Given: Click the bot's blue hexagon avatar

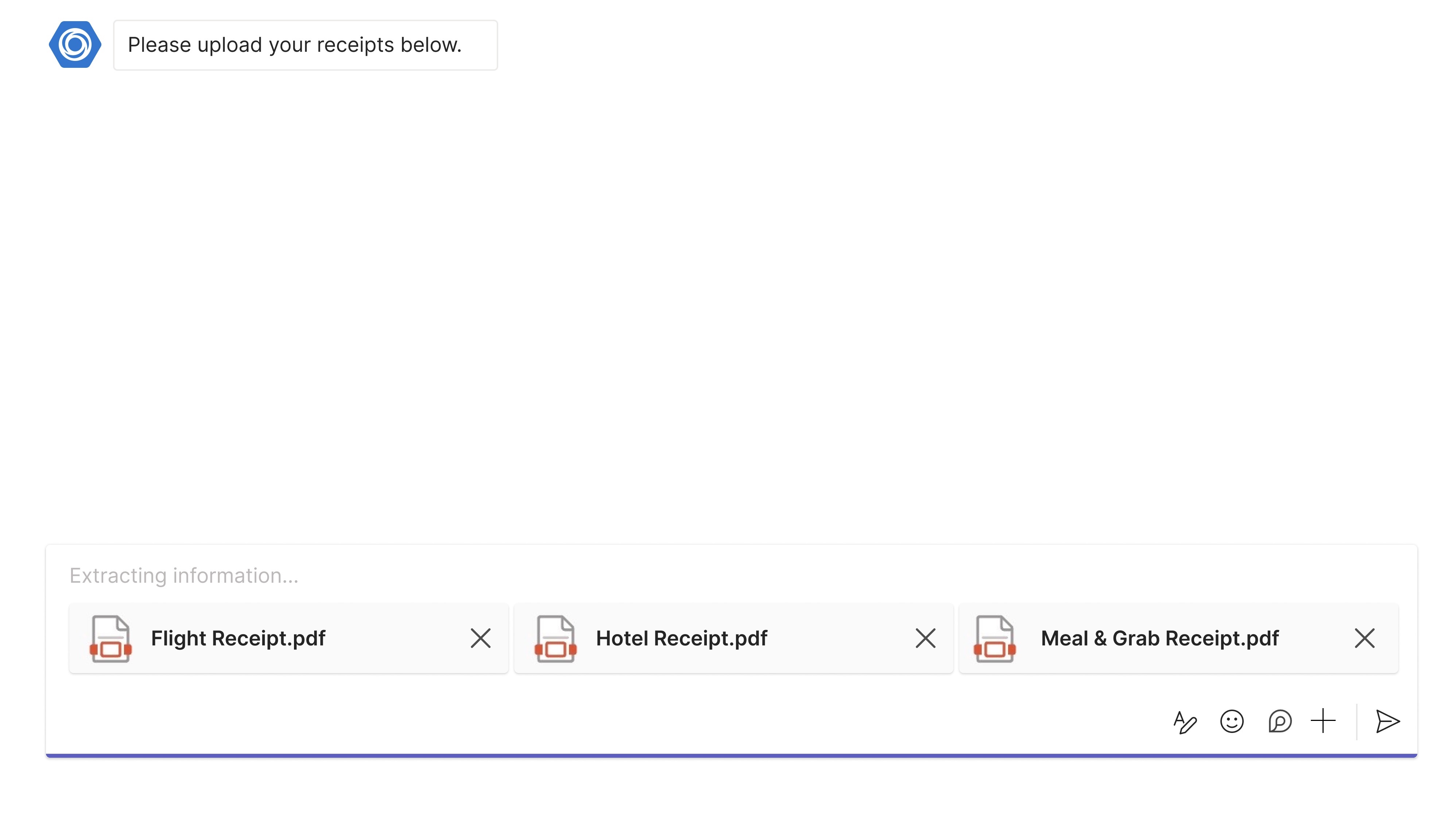Looking at the screenshot, I should tap(75, 44).
